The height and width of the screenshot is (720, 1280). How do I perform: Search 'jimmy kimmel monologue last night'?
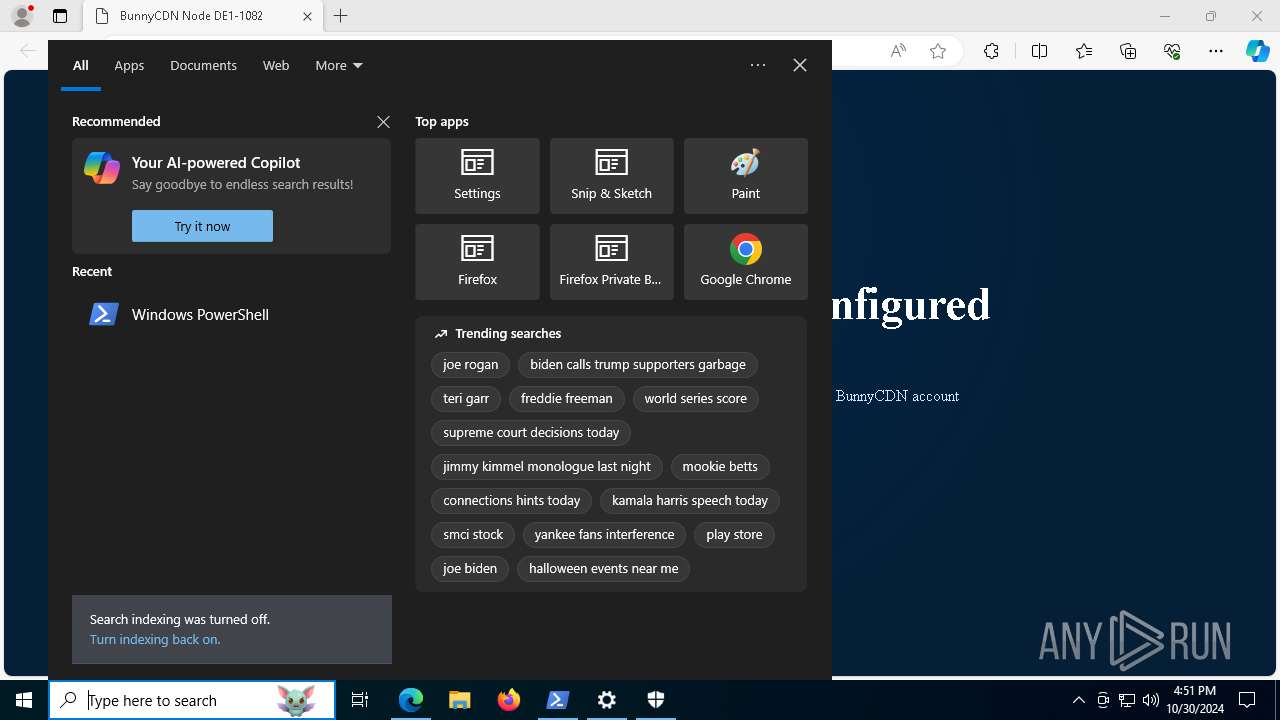coord(547,467)
